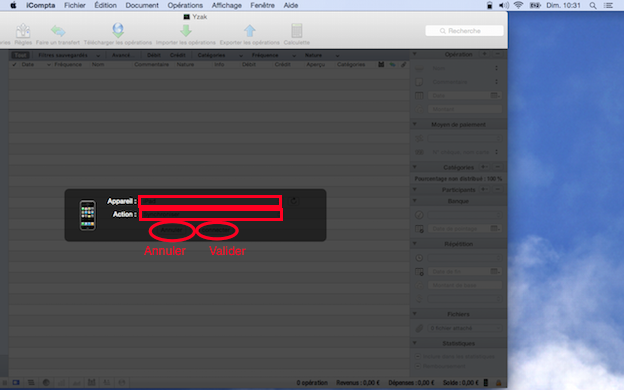Click Exporter les opérations blue arrow
The height and width of the screenshot is (390, 624).
point(250,31)
